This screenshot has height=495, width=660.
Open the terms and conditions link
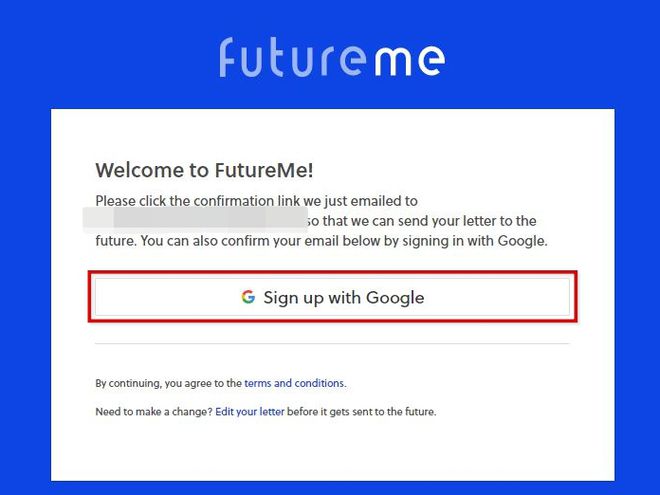click(294, 383)
